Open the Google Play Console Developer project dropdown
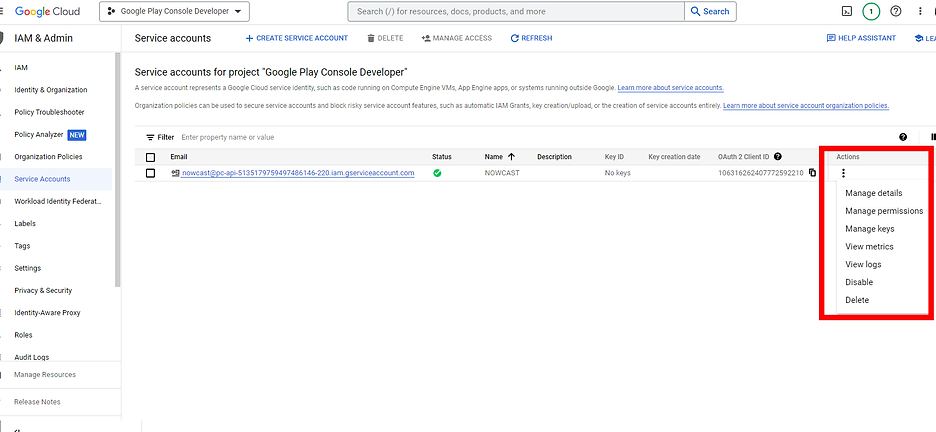The image size is (936, 432). [x=174, y=11]
